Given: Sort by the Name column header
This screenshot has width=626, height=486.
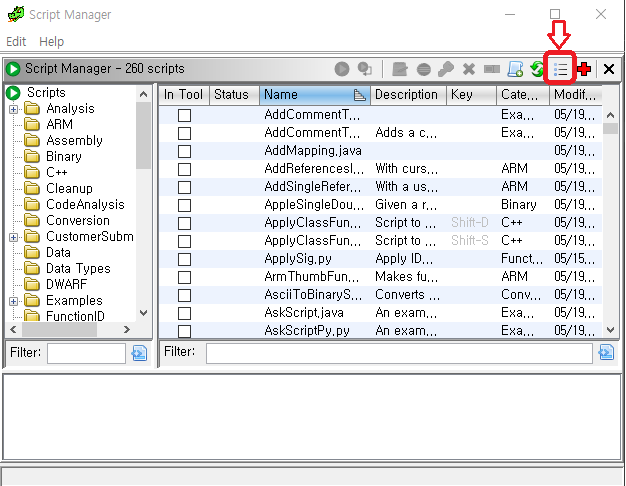Looking at the screenshot, I should (315, 95).
